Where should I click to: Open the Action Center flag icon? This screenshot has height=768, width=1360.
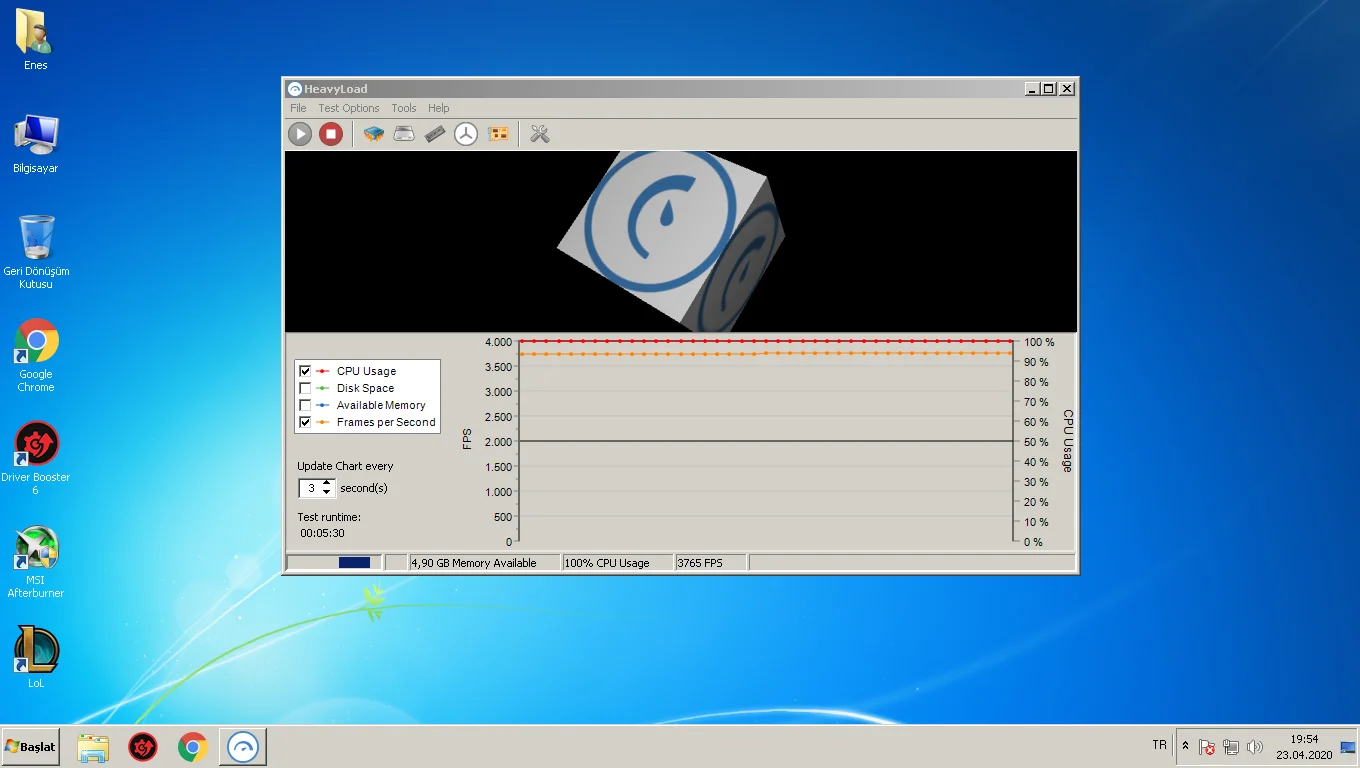tap(1207, 747)
